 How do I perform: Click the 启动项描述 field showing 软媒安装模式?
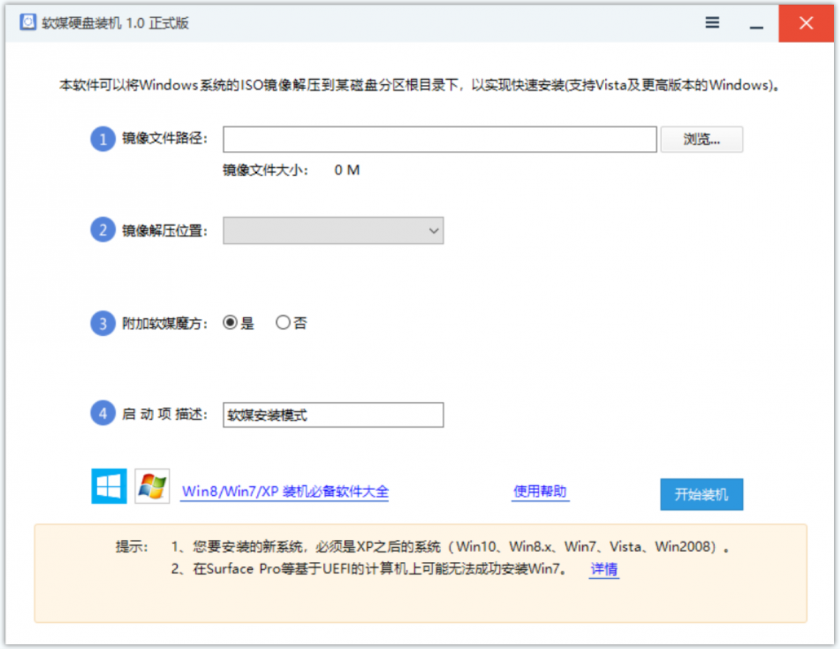332,414
